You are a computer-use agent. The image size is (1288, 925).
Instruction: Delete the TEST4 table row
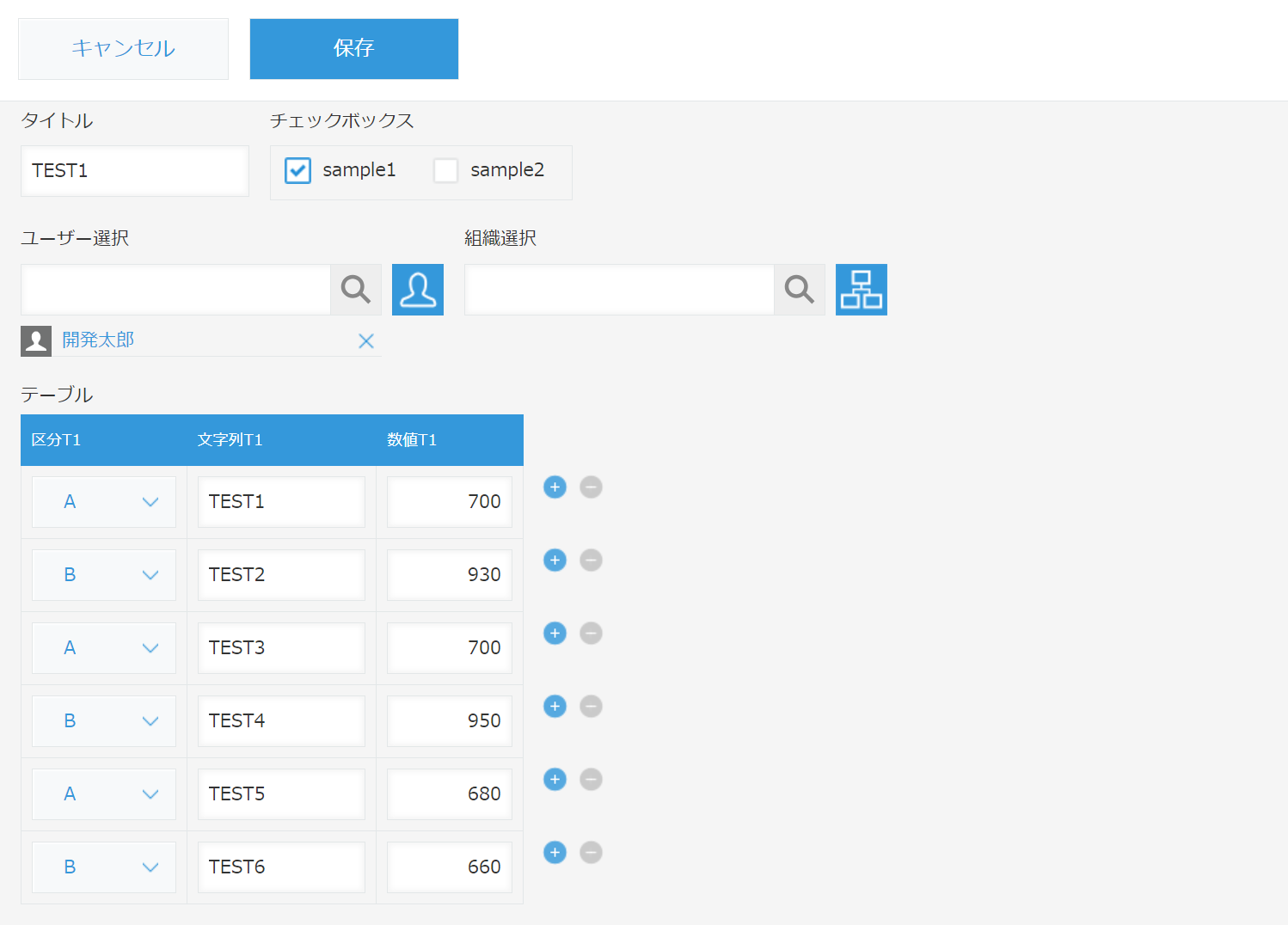(591, 707)
